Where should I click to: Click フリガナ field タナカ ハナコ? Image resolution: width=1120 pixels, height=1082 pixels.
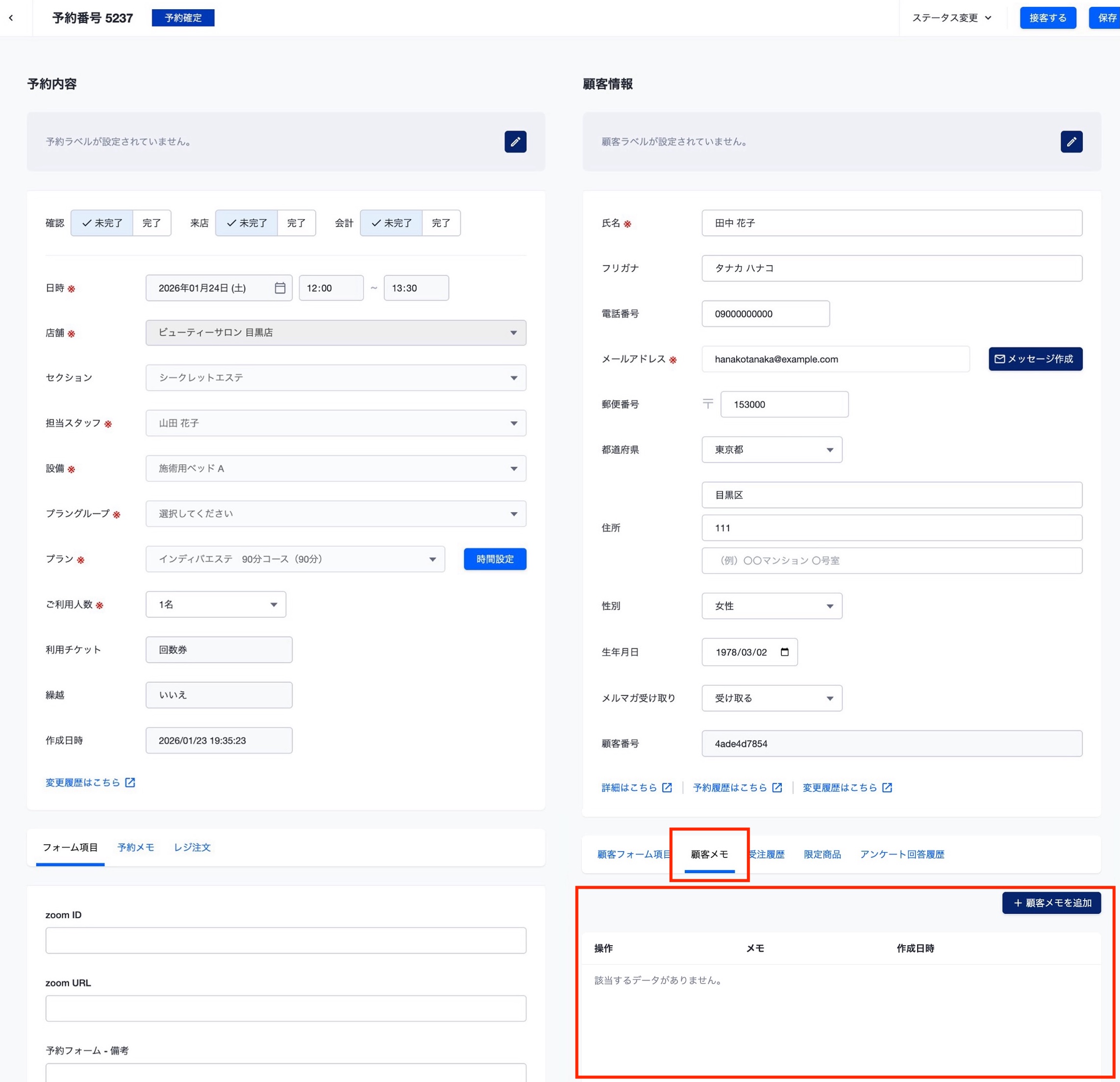892,268
